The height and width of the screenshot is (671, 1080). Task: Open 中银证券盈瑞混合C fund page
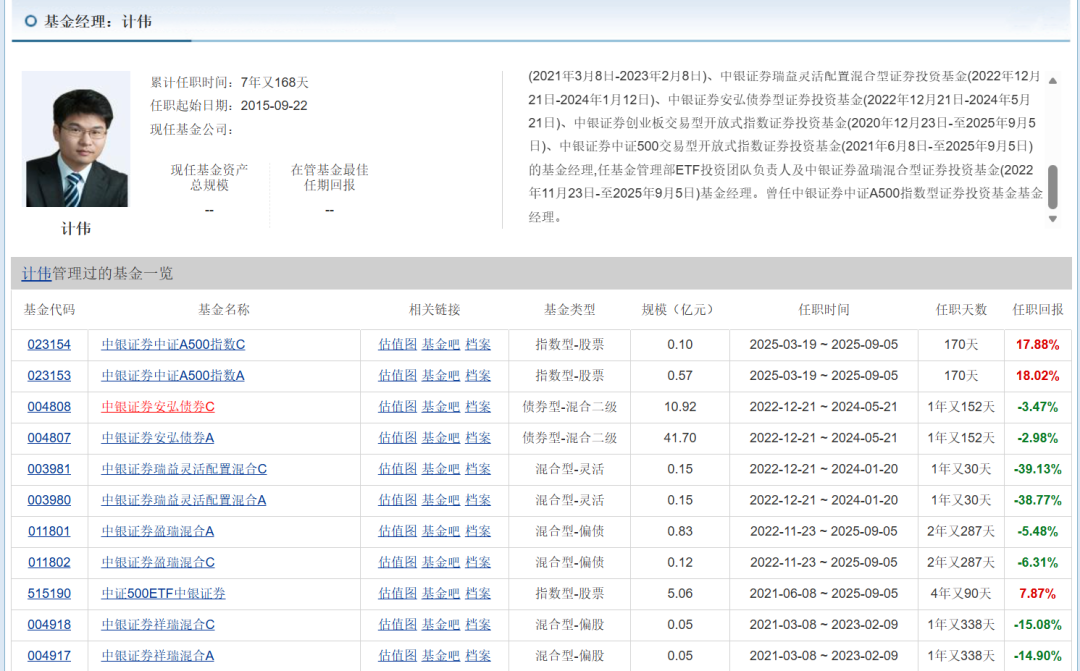coord(158,562)
